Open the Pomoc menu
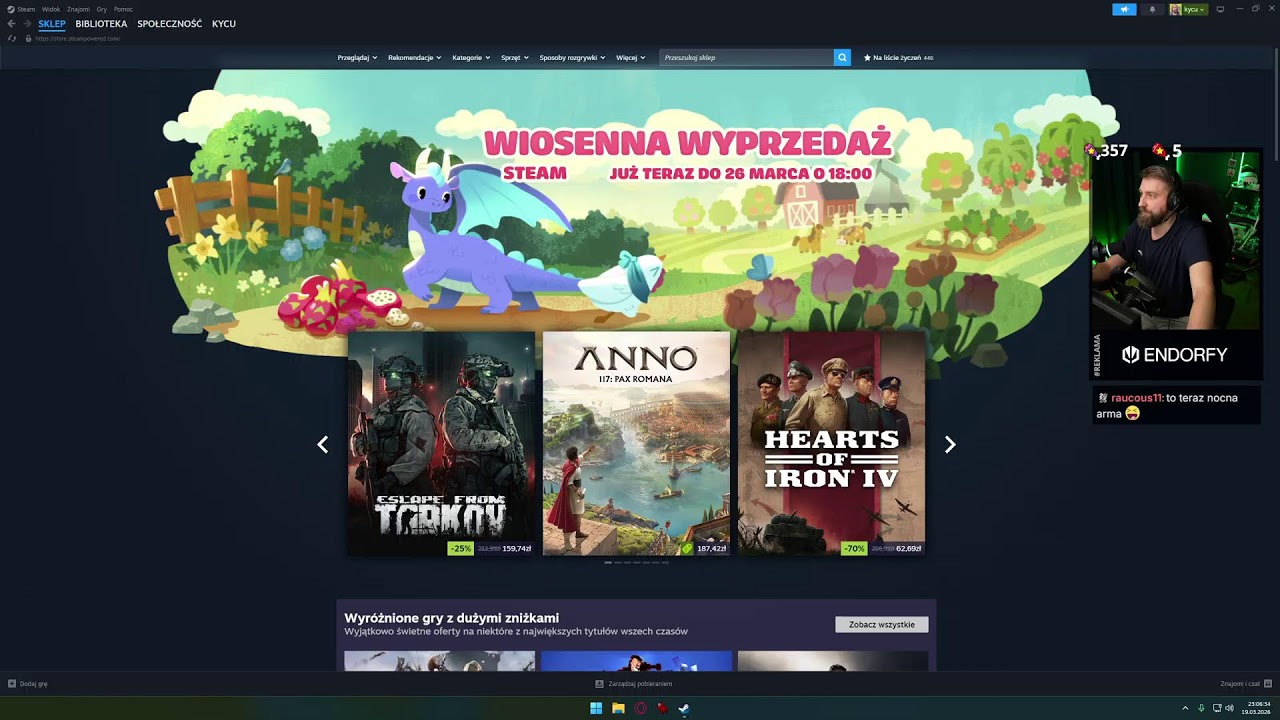The image size is (1280, 720). [123, 9]
